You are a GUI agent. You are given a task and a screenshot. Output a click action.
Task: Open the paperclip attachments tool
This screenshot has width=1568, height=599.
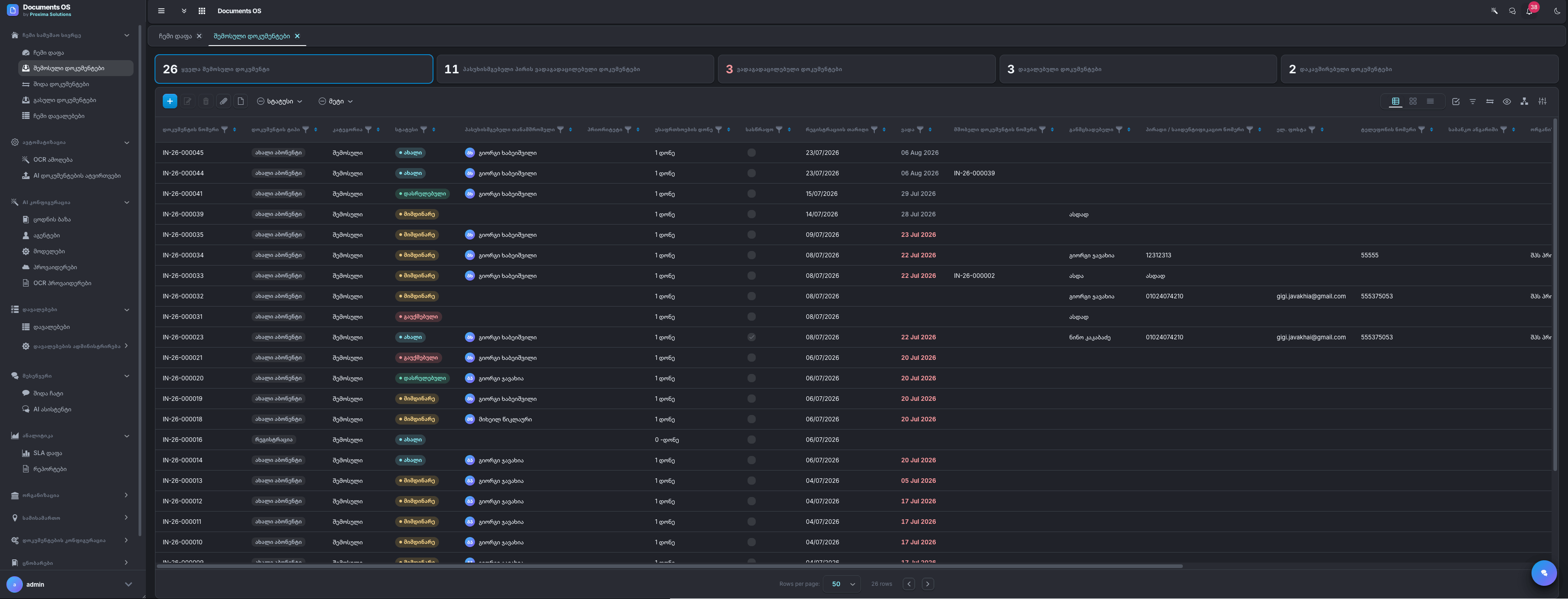click(x=223, y=102)
